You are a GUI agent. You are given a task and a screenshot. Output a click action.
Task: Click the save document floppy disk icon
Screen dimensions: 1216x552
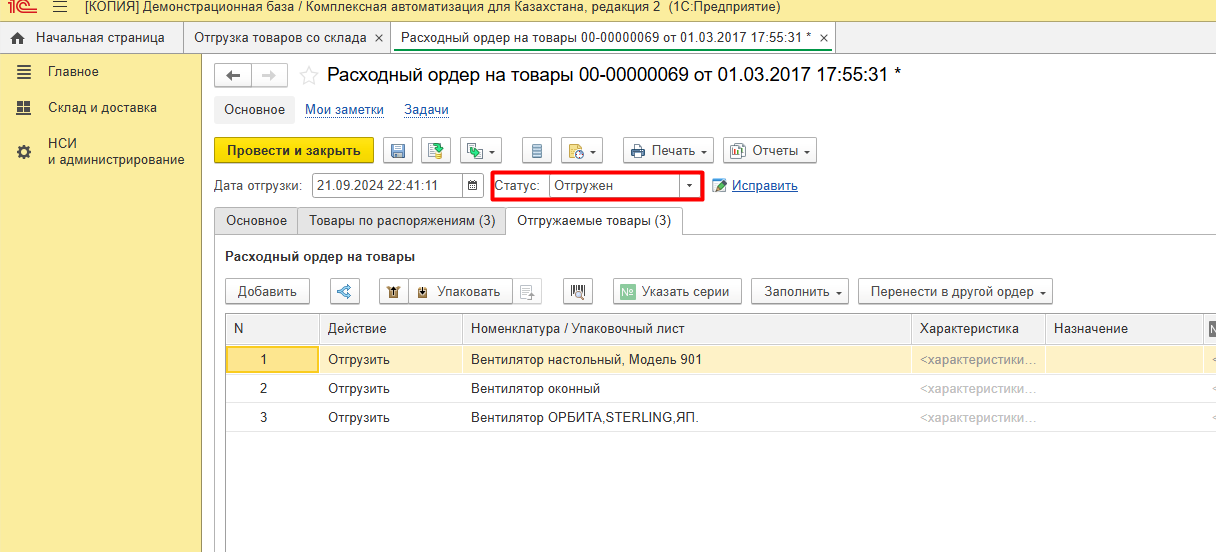coord(398,151)
